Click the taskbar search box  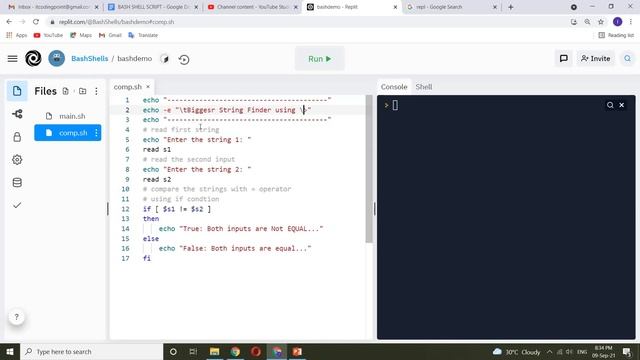tap(91, 351)
